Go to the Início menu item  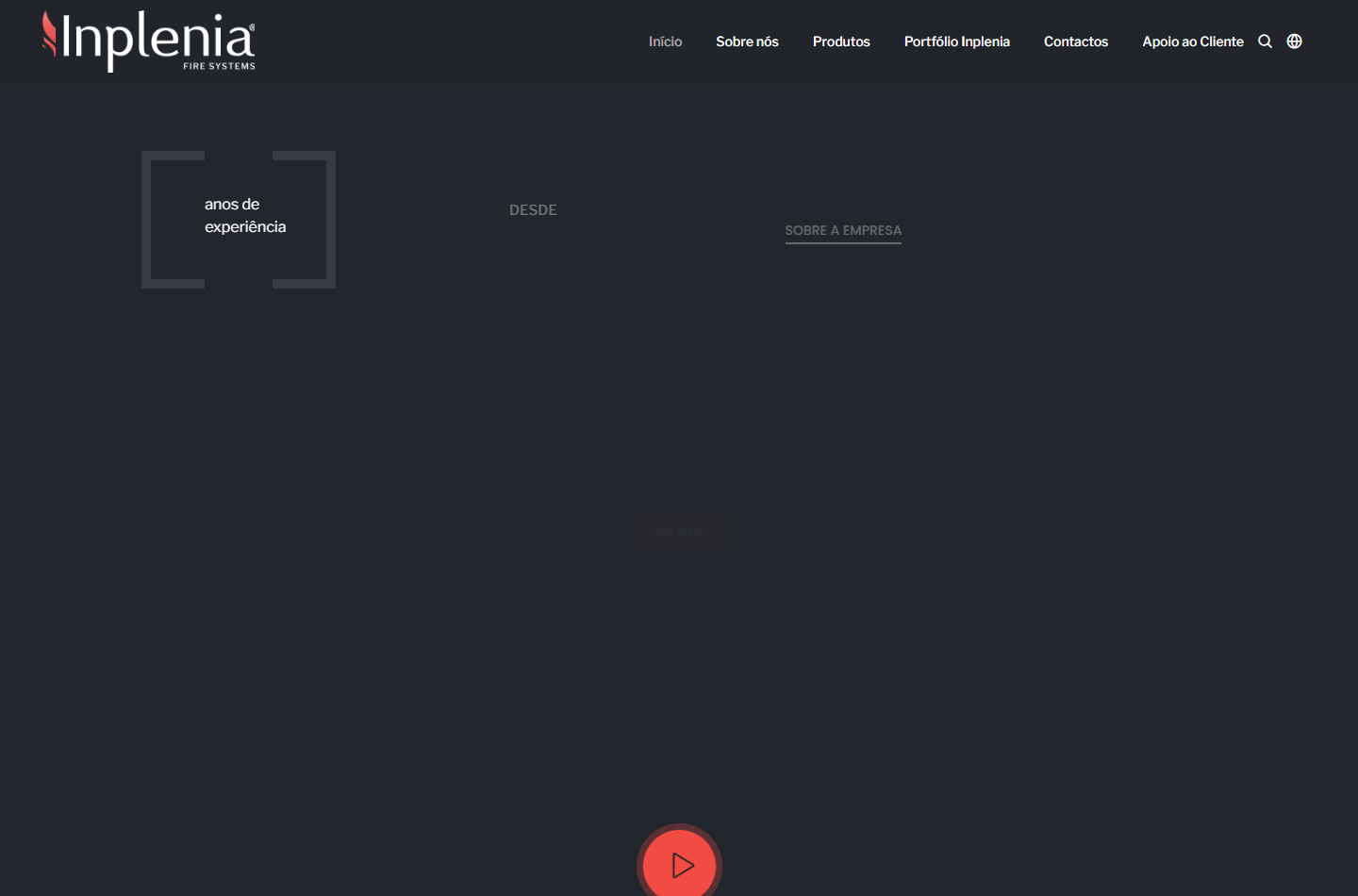click(665, 41)
